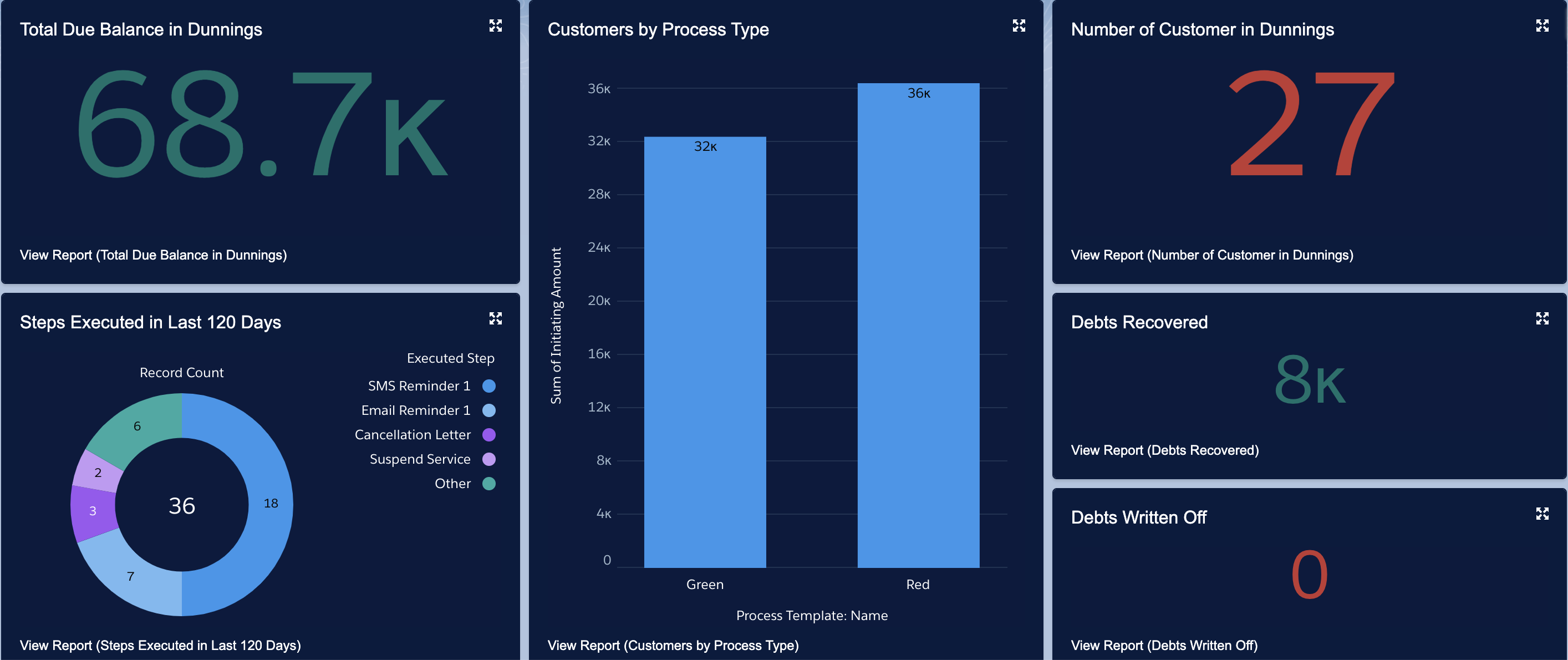The height and width of the screenshot is (660, 1568).
Task: Open View Report for Steps Executed in Last 120 Days
Action: click(160, 645)
